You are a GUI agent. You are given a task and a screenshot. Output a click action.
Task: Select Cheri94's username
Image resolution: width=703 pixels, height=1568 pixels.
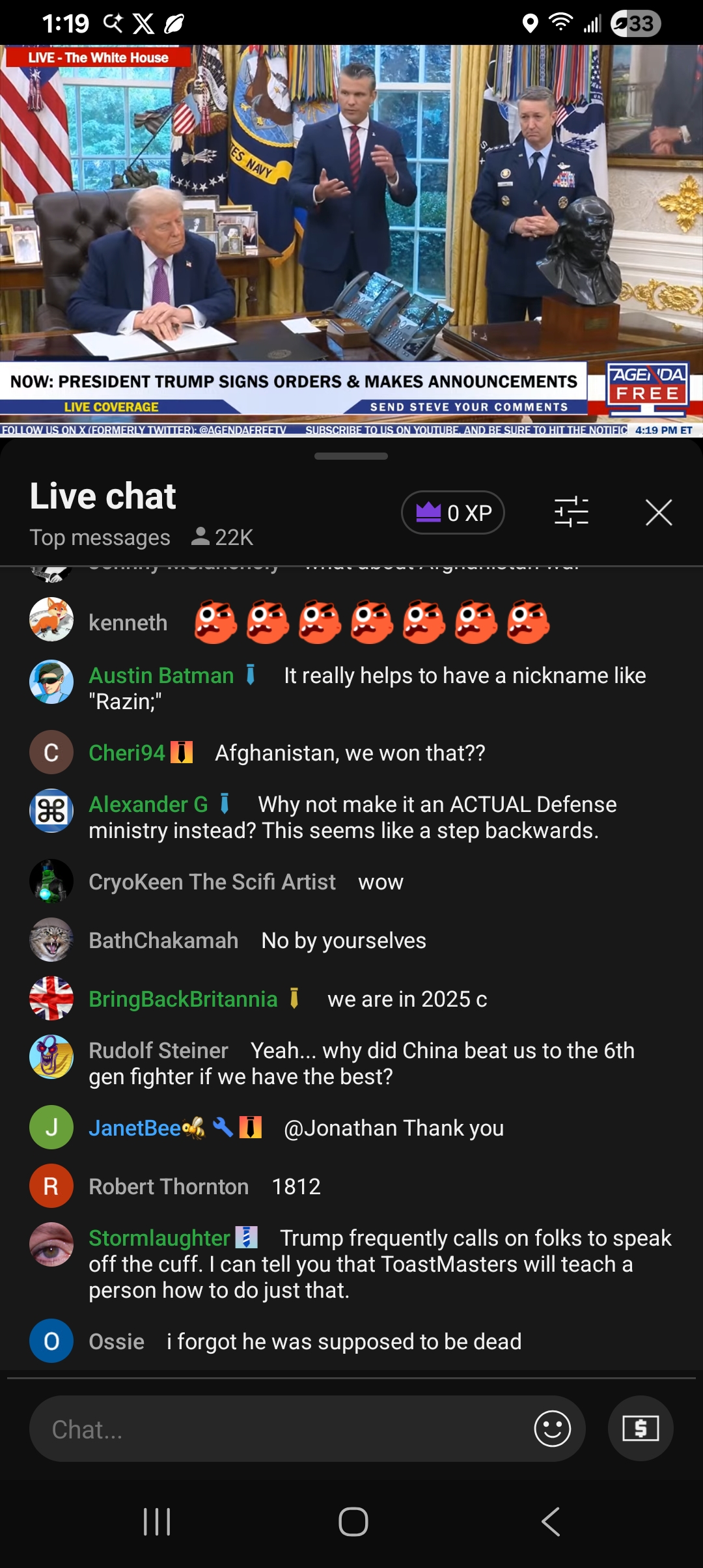point(127,753)
